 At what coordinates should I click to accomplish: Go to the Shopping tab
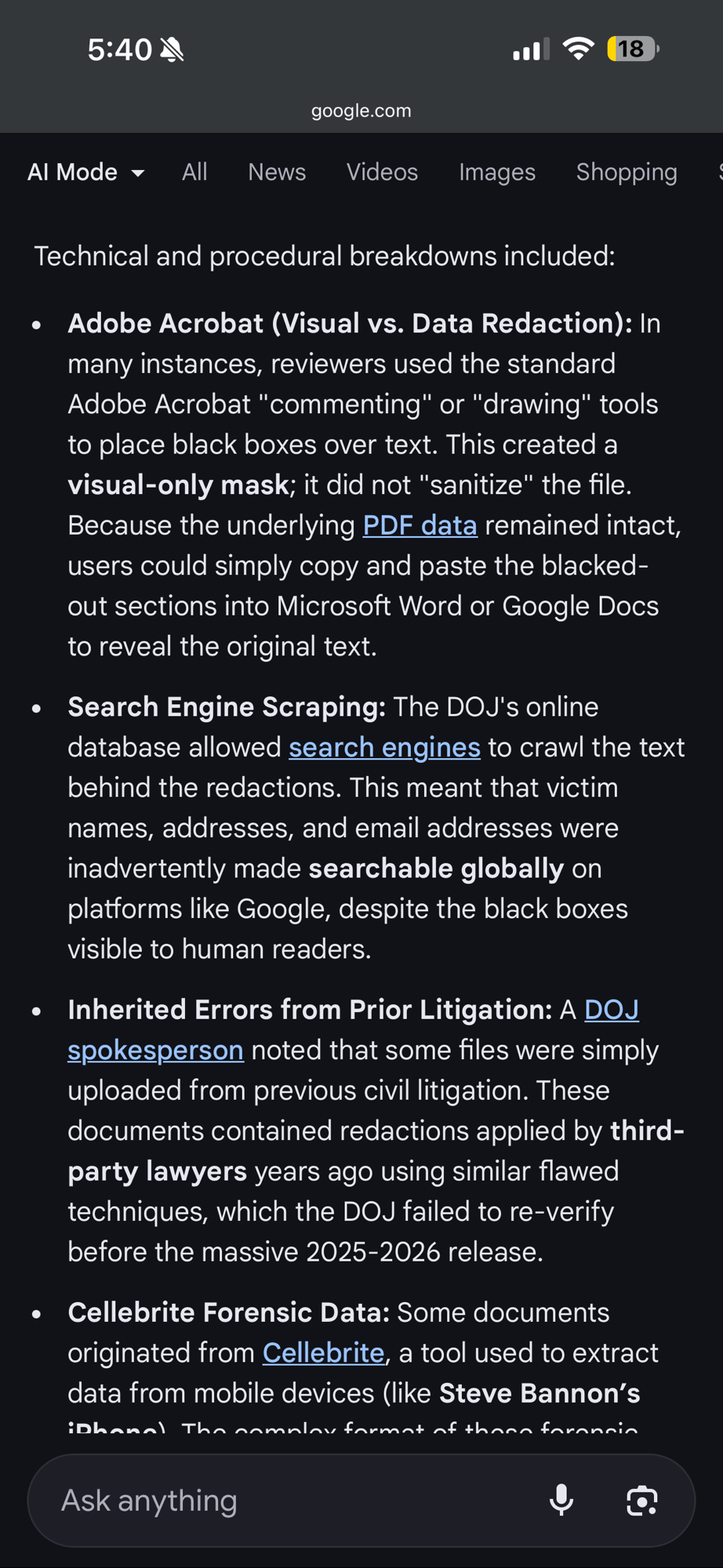(x=627, y=172)
